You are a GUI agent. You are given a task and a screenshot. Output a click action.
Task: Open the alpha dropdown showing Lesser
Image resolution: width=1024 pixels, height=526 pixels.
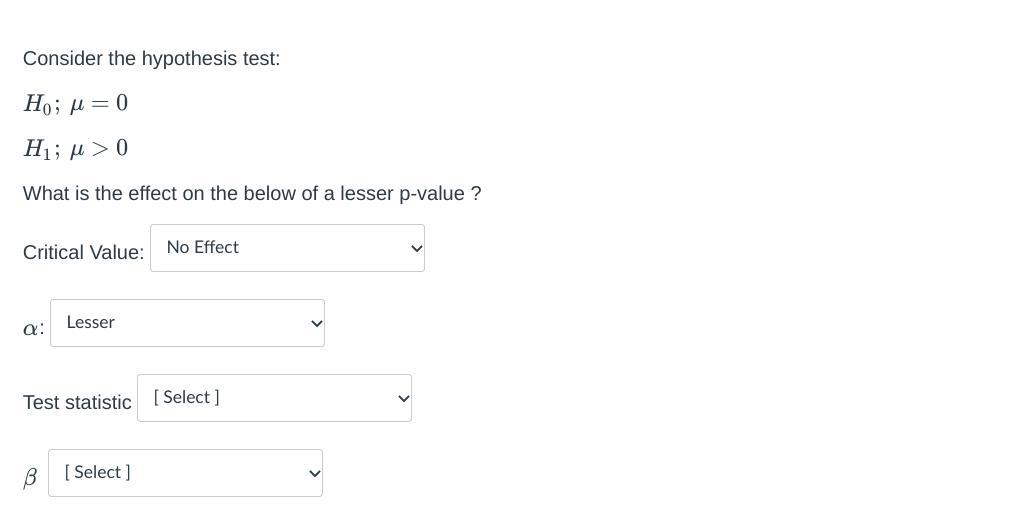click(187, 323)
